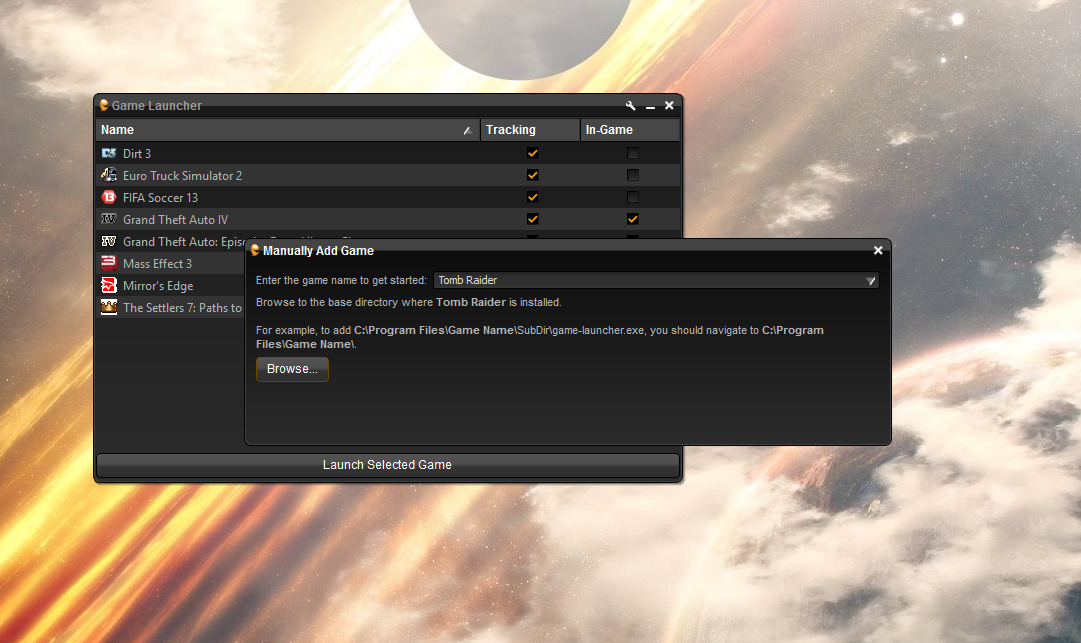Select the Grand Theft Auto IV icon
1081x643 pixels.
tap(110, 219)
